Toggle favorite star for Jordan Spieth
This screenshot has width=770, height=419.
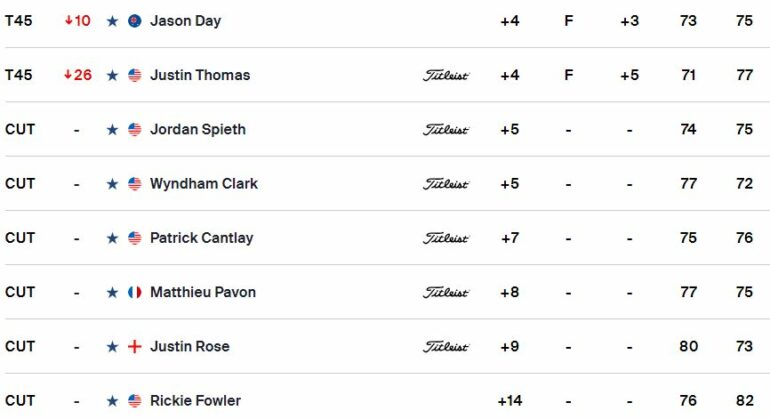112,130
